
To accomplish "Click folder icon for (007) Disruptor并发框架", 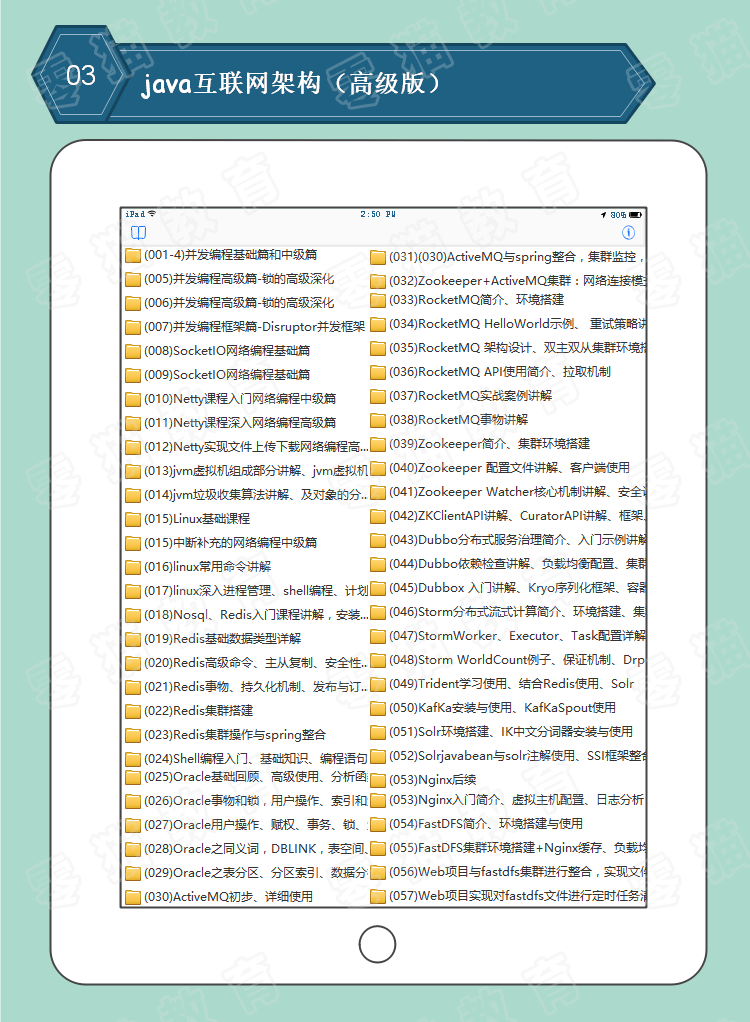I will tap(133, 327).
